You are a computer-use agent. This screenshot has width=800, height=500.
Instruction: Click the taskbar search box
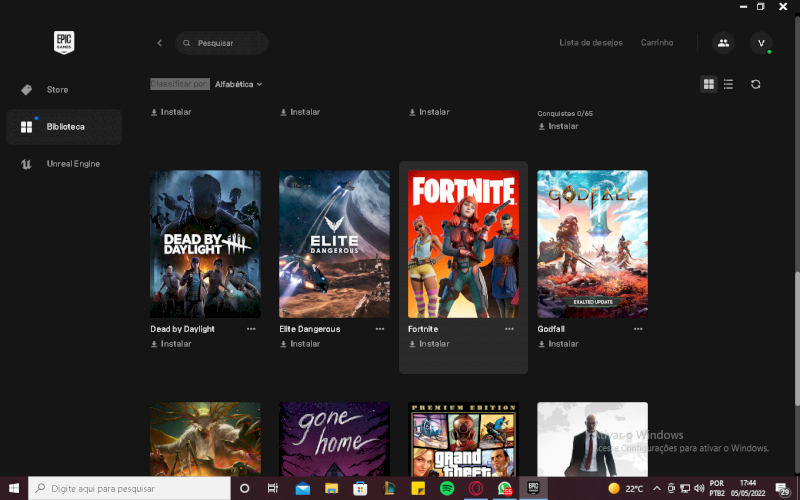(x=129, y=488)
